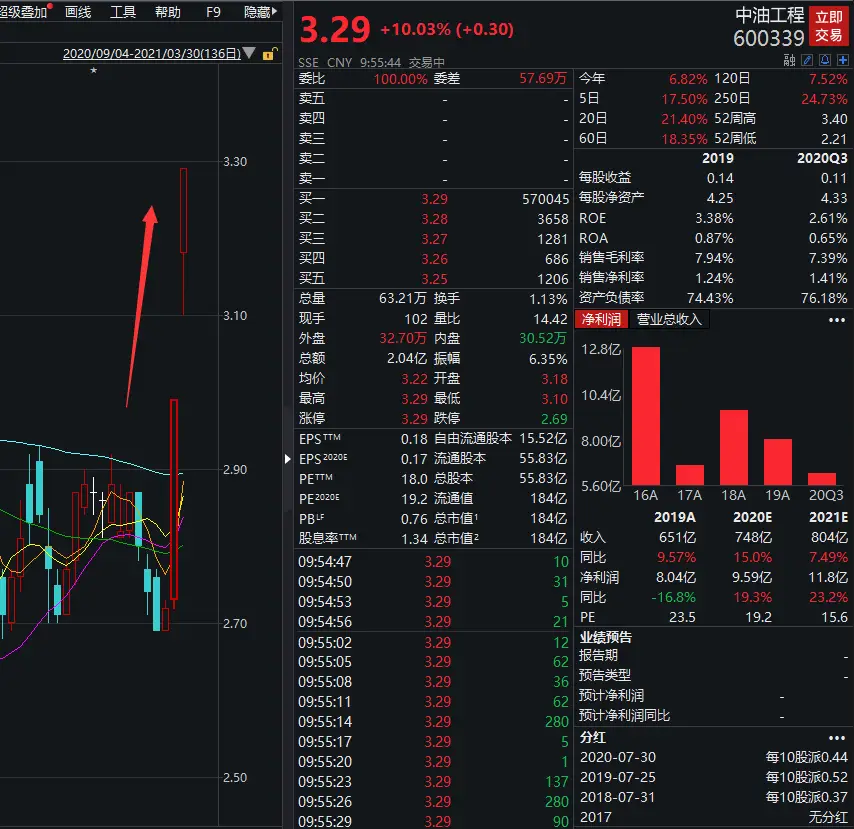This screenshot has width=854, height=829.
Task: Click the blue plus add-to-watchlist icon
Action: pyautogui.click(x=842, y=61)
